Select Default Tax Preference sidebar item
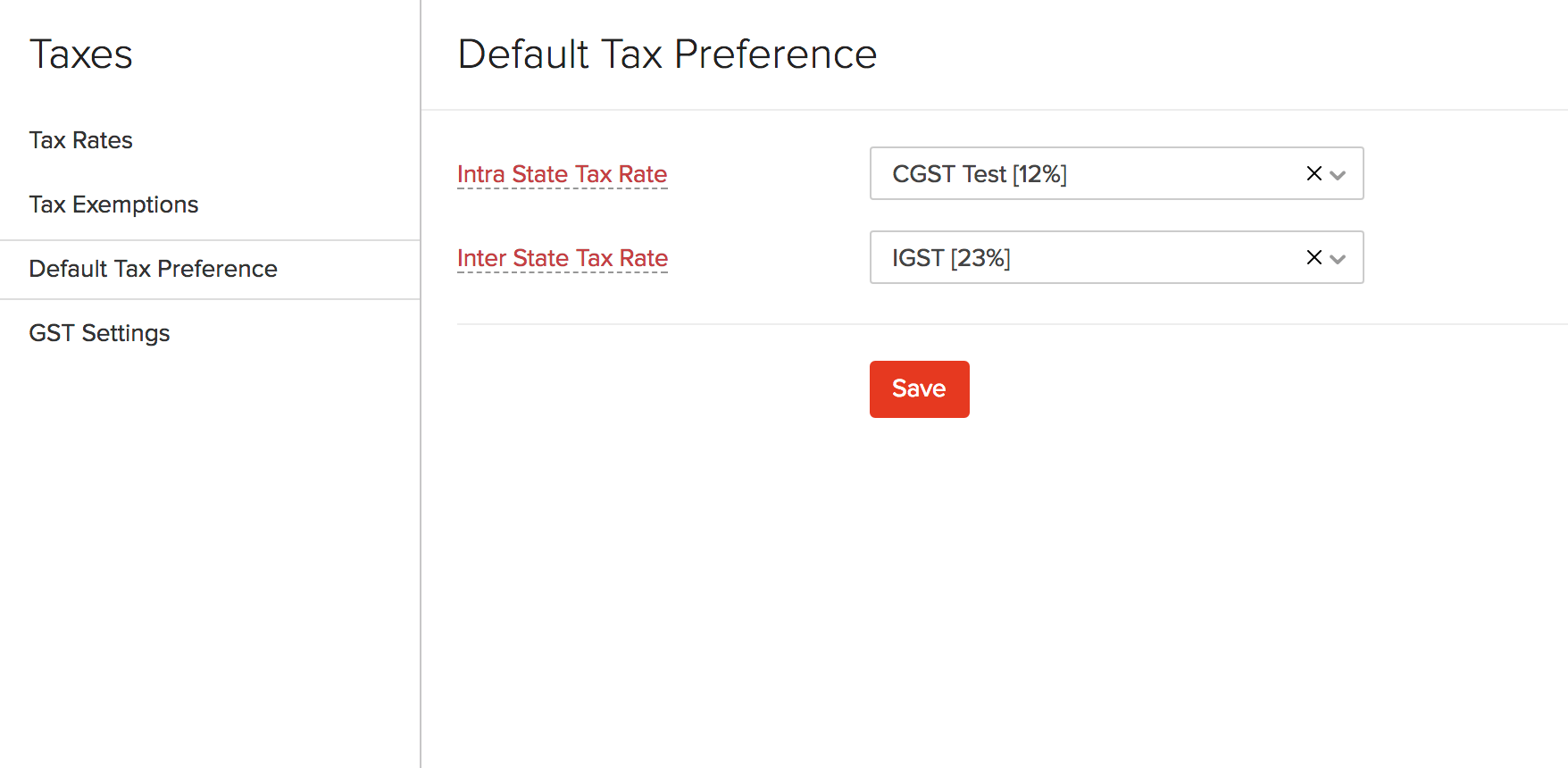Screen dimensions: 1568x768 coord(153,269)
